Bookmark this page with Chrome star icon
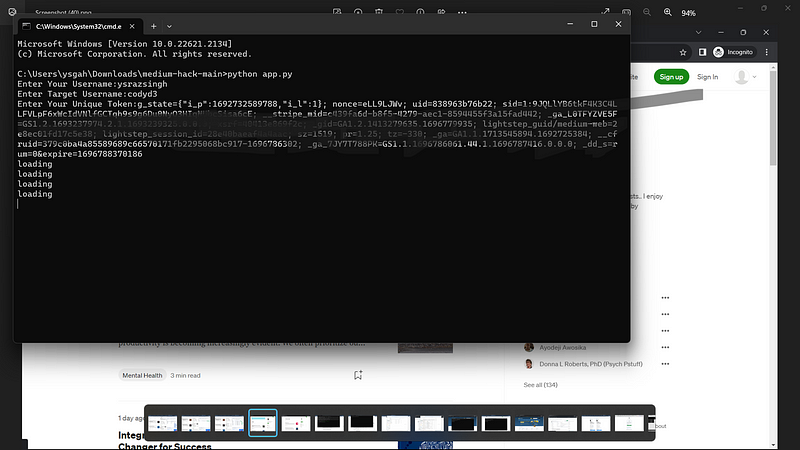 click(683, 52)
